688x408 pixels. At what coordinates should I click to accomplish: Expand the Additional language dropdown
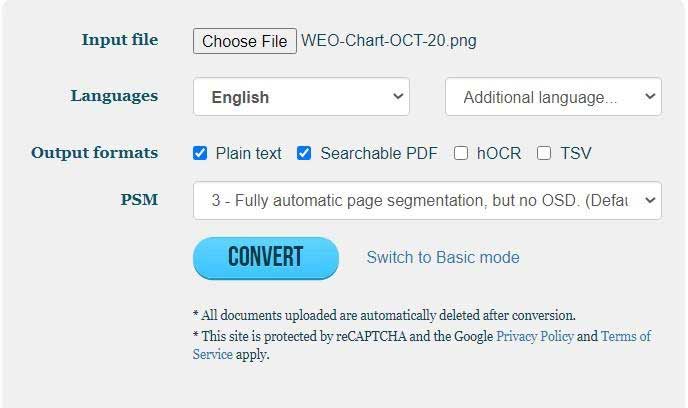(x=553, y=97)
